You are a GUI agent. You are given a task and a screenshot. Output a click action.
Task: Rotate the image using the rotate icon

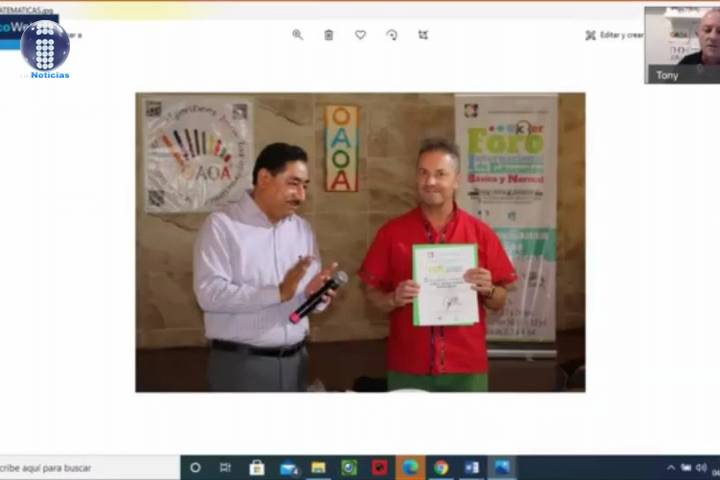[392, 35]
